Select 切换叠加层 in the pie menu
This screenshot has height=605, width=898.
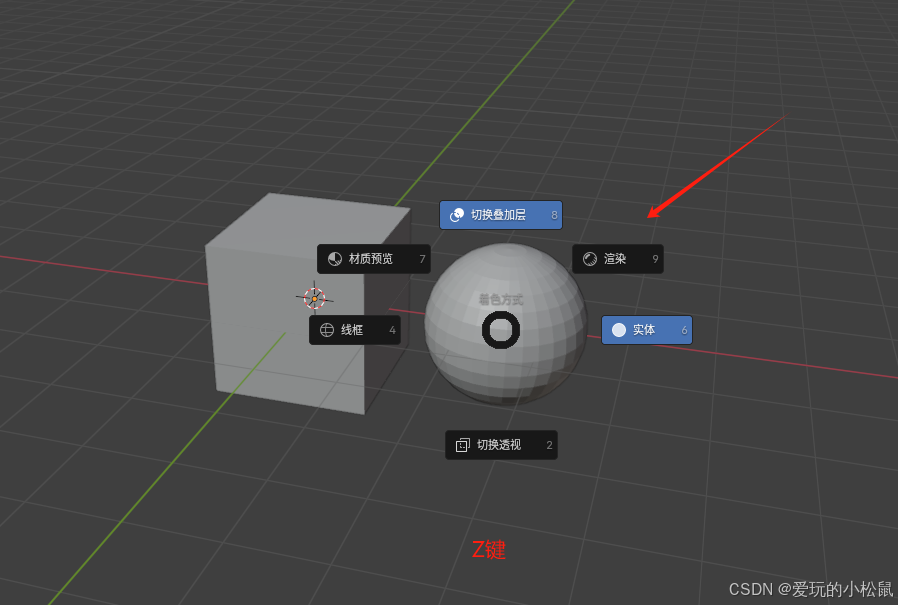pyautogui.click(x=501, y=215)
